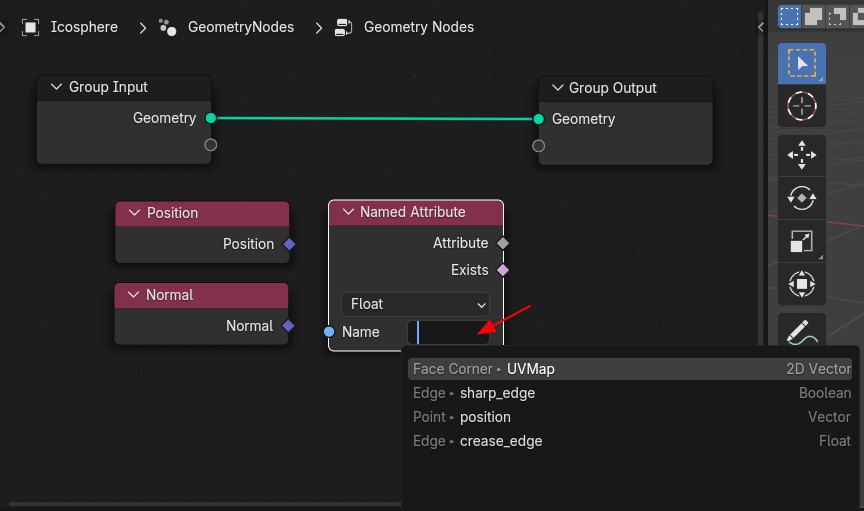Image resolution: width=864 pixels, height=511 pixels.
Task: Select the Select Box tool in viewport toolbar
Action: [801, 63]
